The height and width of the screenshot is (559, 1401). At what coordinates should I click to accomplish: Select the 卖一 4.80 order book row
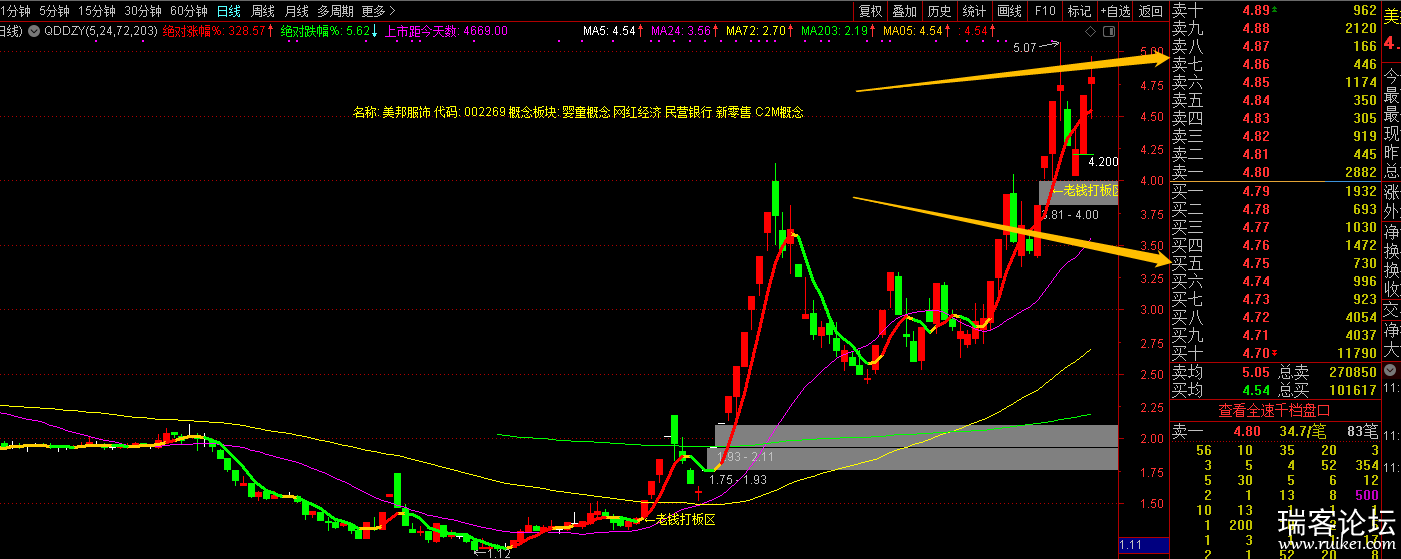click(1274, 172)
